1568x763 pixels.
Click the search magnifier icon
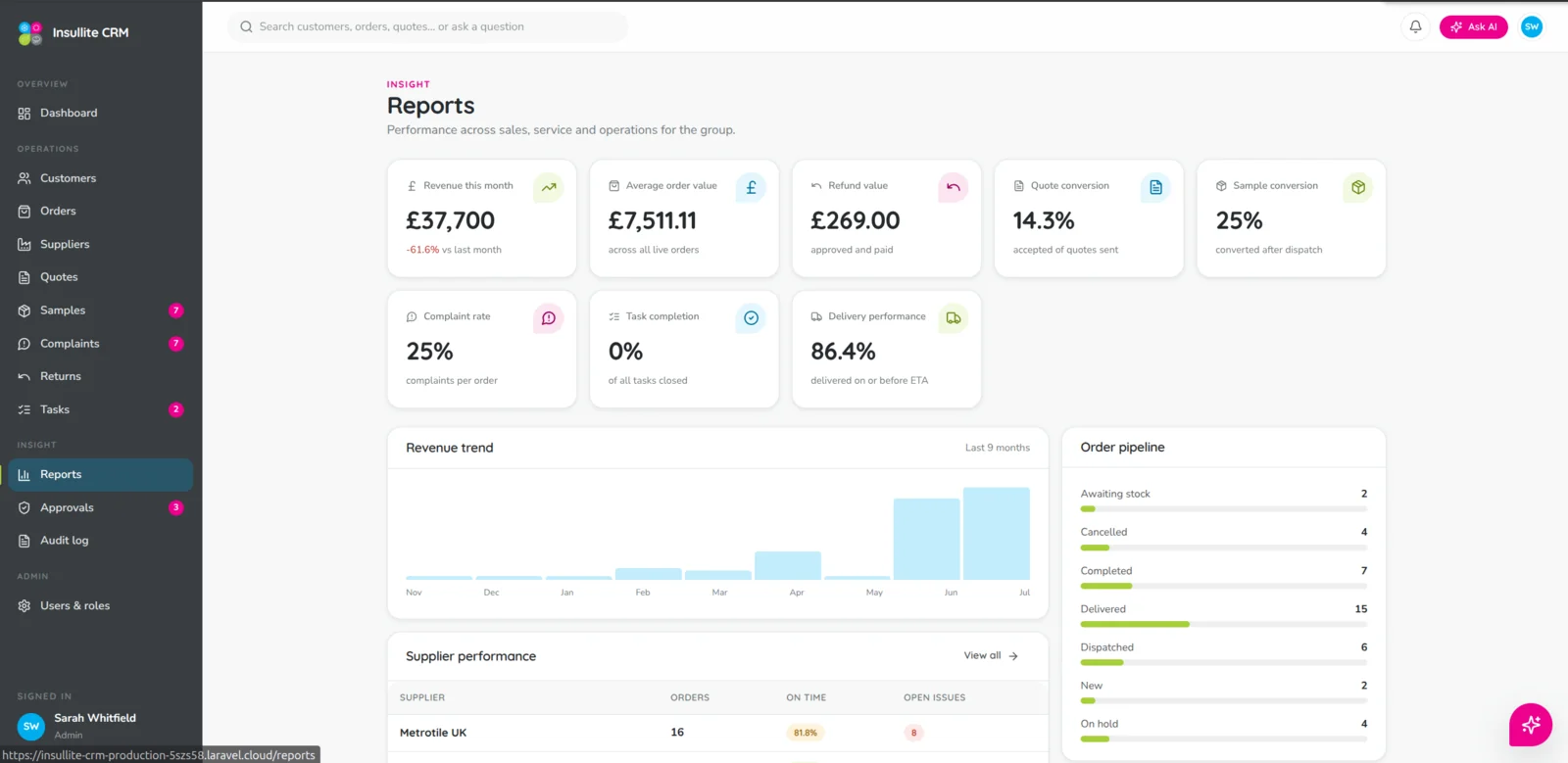click(x=247, y=26)
